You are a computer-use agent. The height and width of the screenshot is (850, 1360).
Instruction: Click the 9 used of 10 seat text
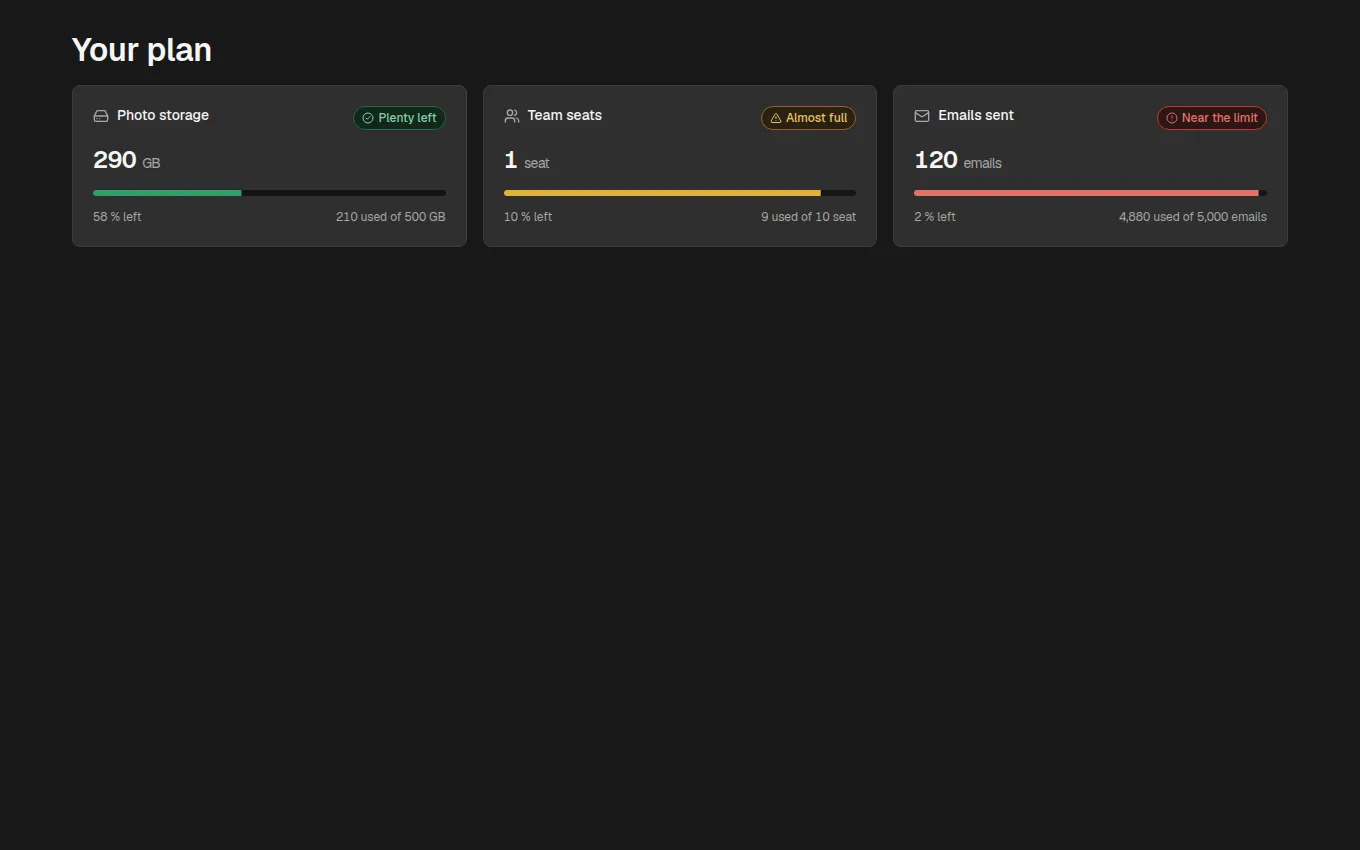(808, 217)
